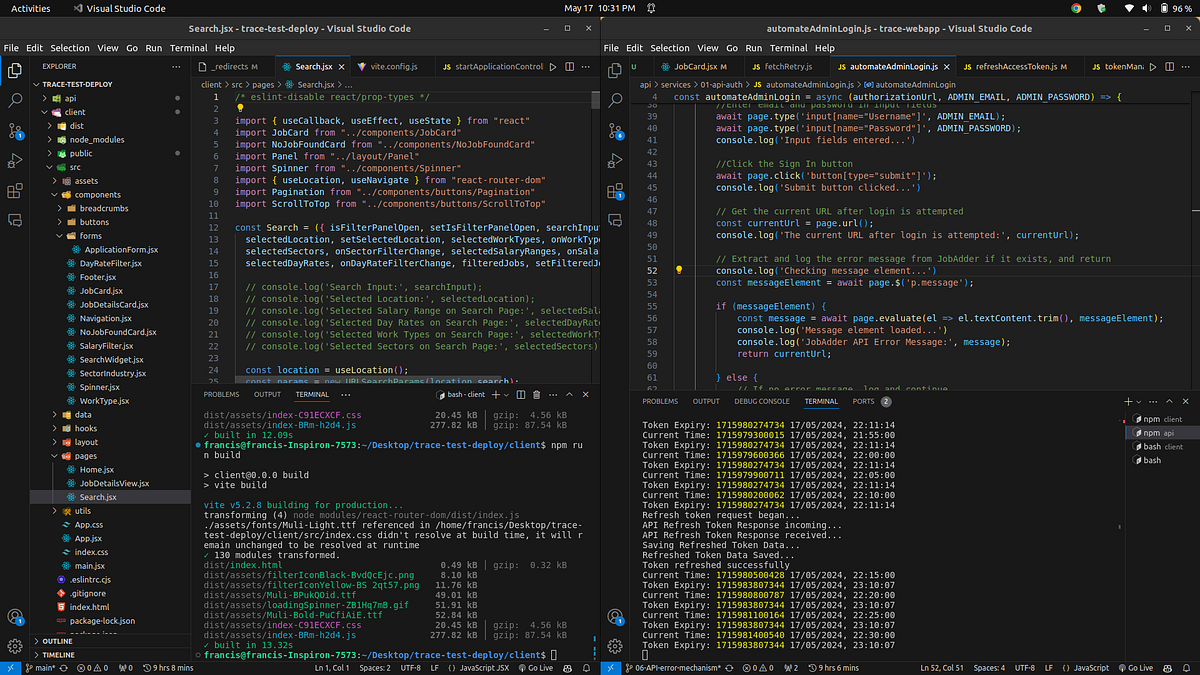
Task: Expand the OUTLINE section
Action: [58, 641]
